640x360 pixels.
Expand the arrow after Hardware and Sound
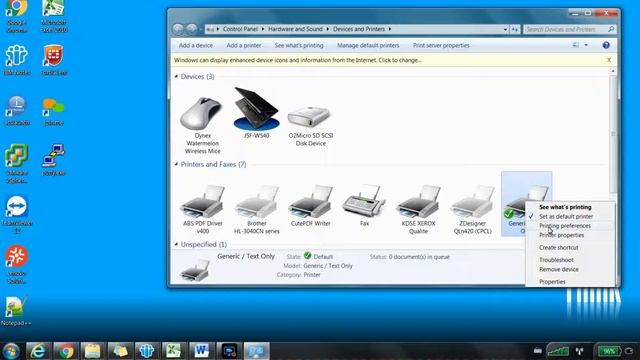327,29
